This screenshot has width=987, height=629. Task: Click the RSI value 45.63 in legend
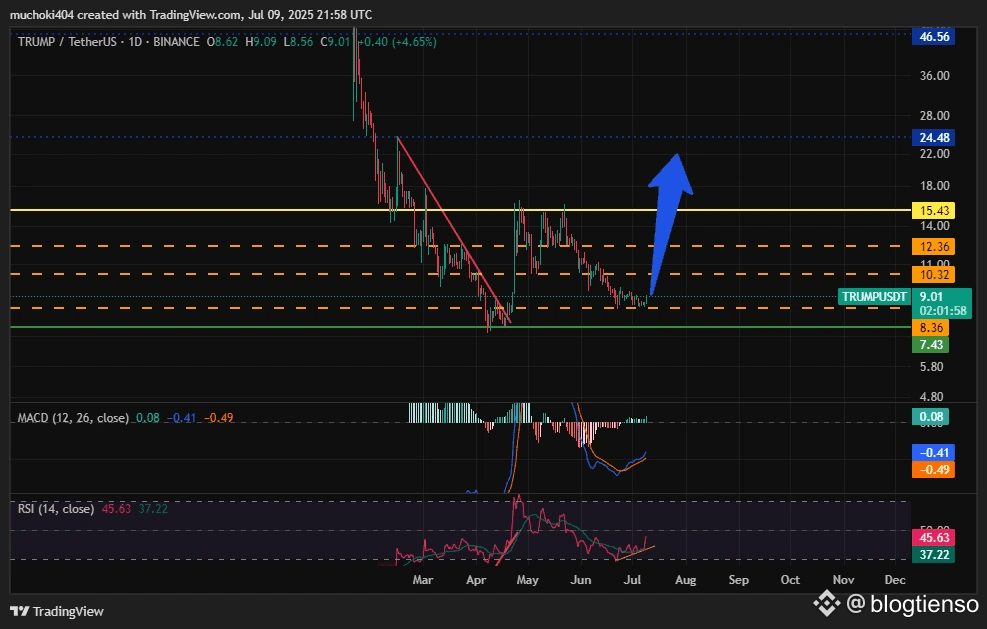116,509
